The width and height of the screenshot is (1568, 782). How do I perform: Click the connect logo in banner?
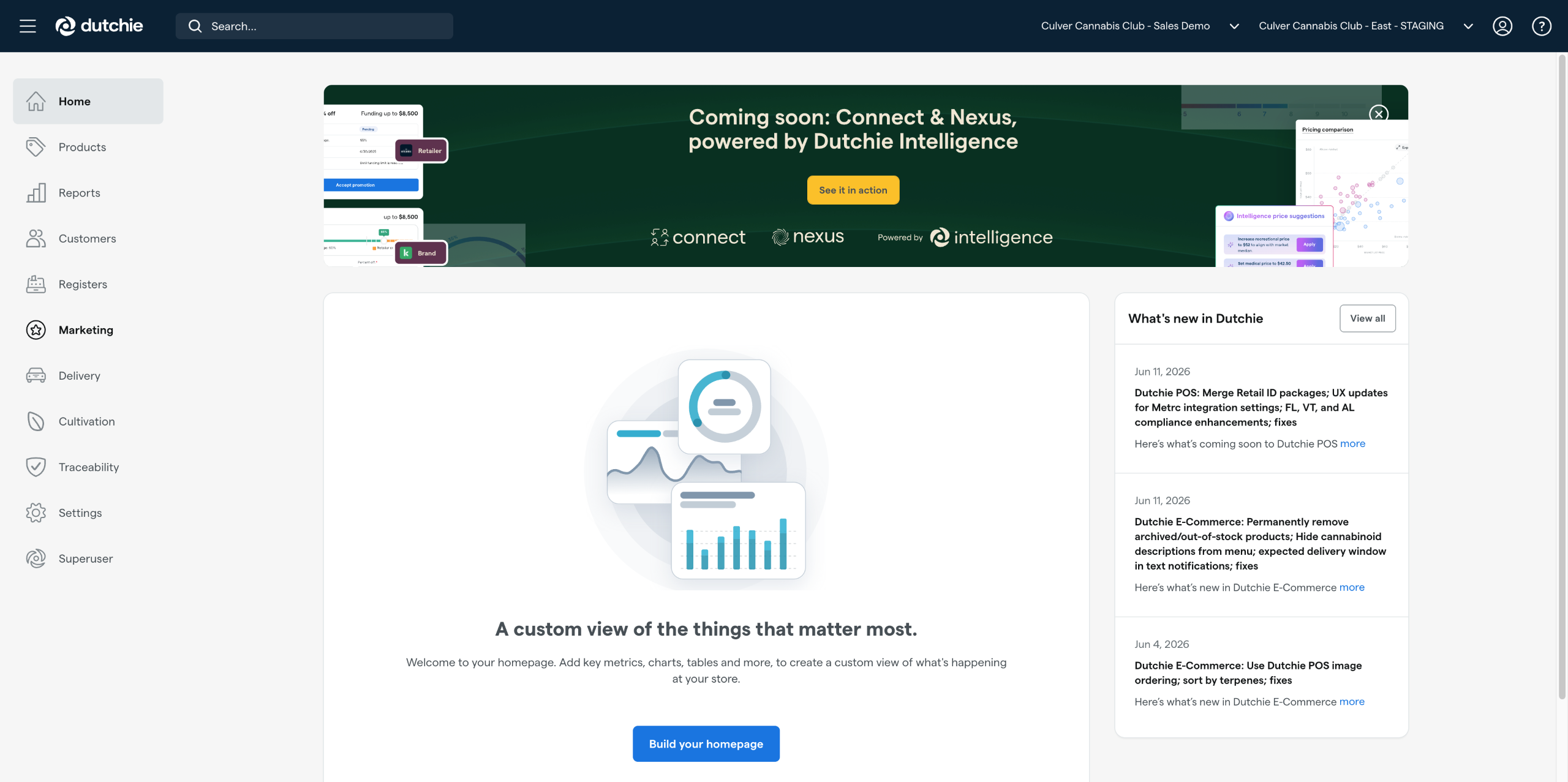(x=698, y=237)
